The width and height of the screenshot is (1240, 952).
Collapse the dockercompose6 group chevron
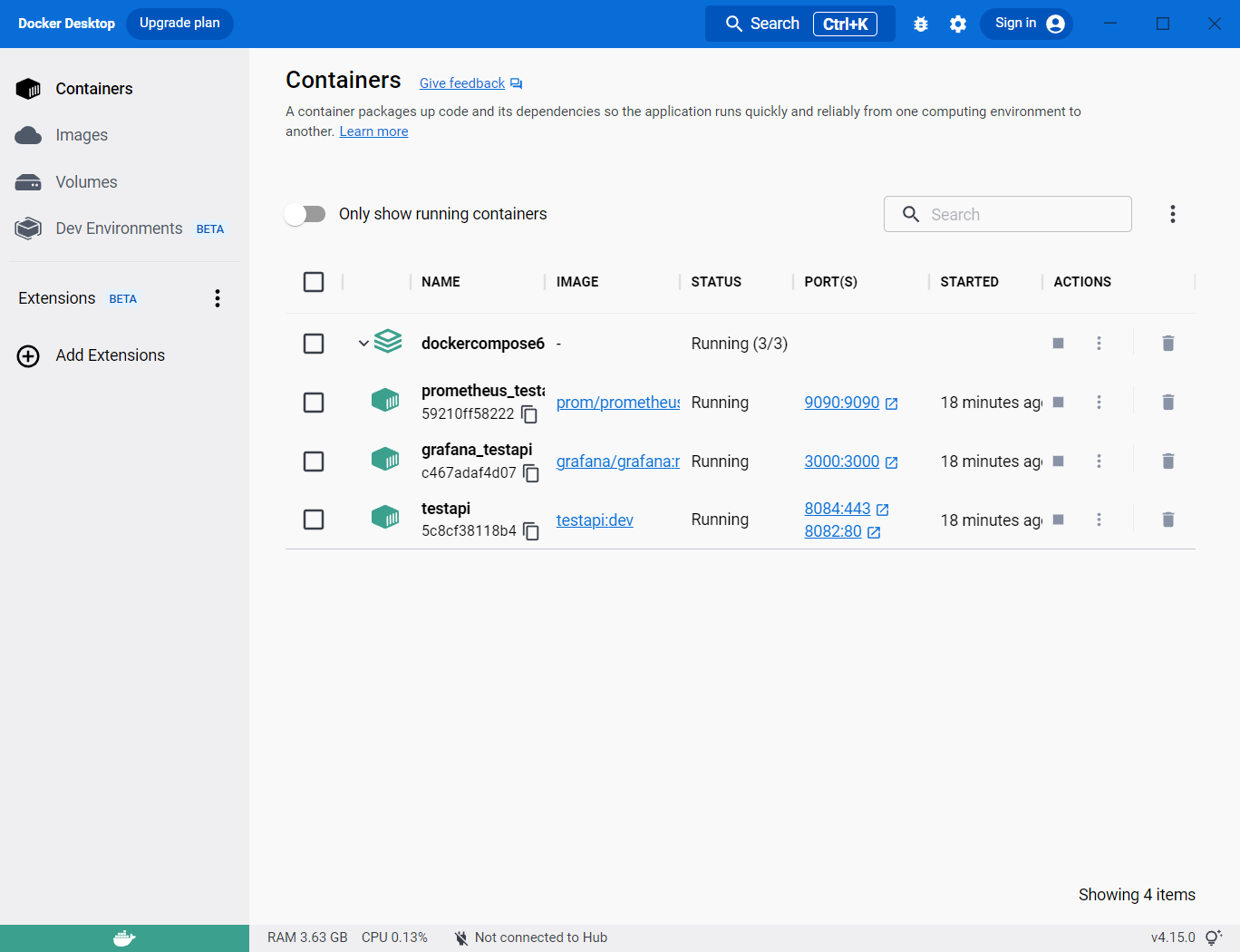click(363, 344)
